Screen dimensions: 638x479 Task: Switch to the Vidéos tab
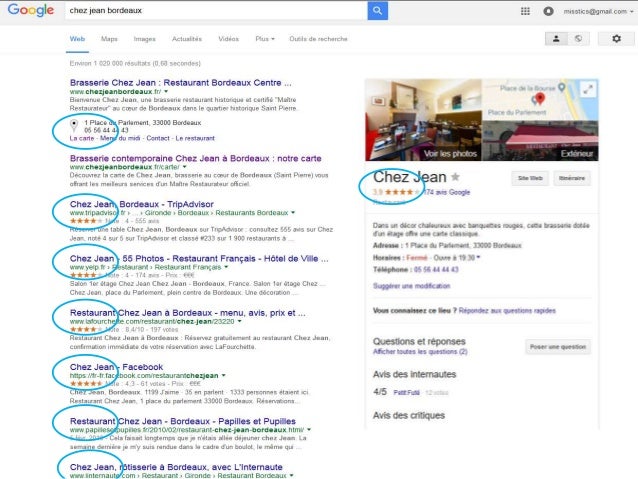tap(228, 39)
